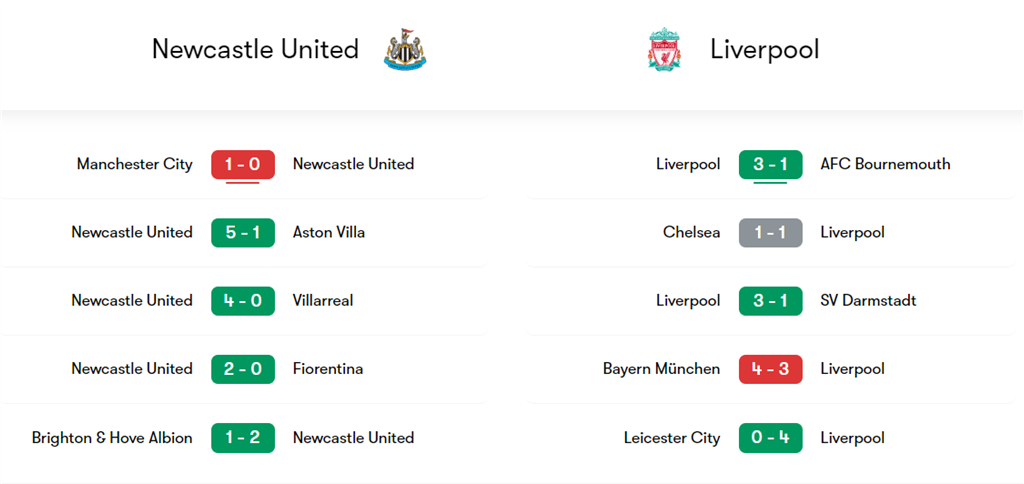This screenshot has width=1024, height=484.
Task: Open the Bayern München team link
Action: [x=661, y=369]
